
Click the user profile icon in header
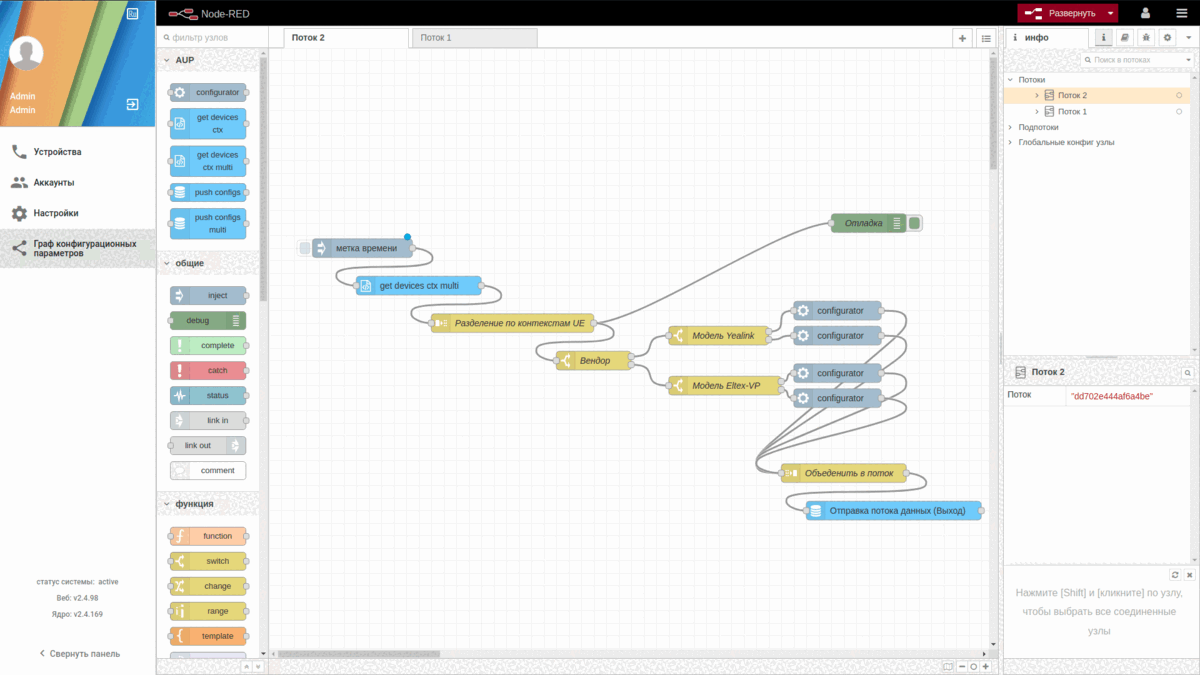pos(1145,13)
